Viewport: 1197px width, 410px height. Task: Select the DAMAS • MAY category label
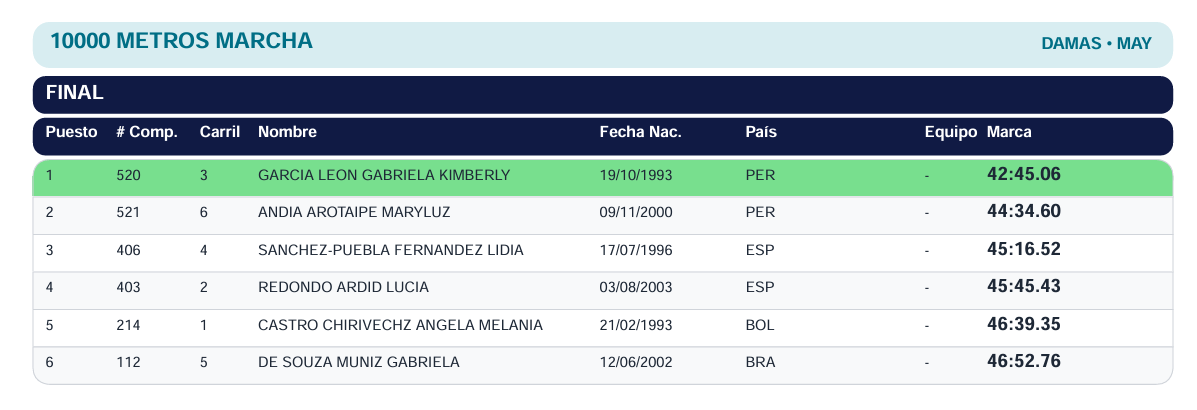[x=1096, y=44]
